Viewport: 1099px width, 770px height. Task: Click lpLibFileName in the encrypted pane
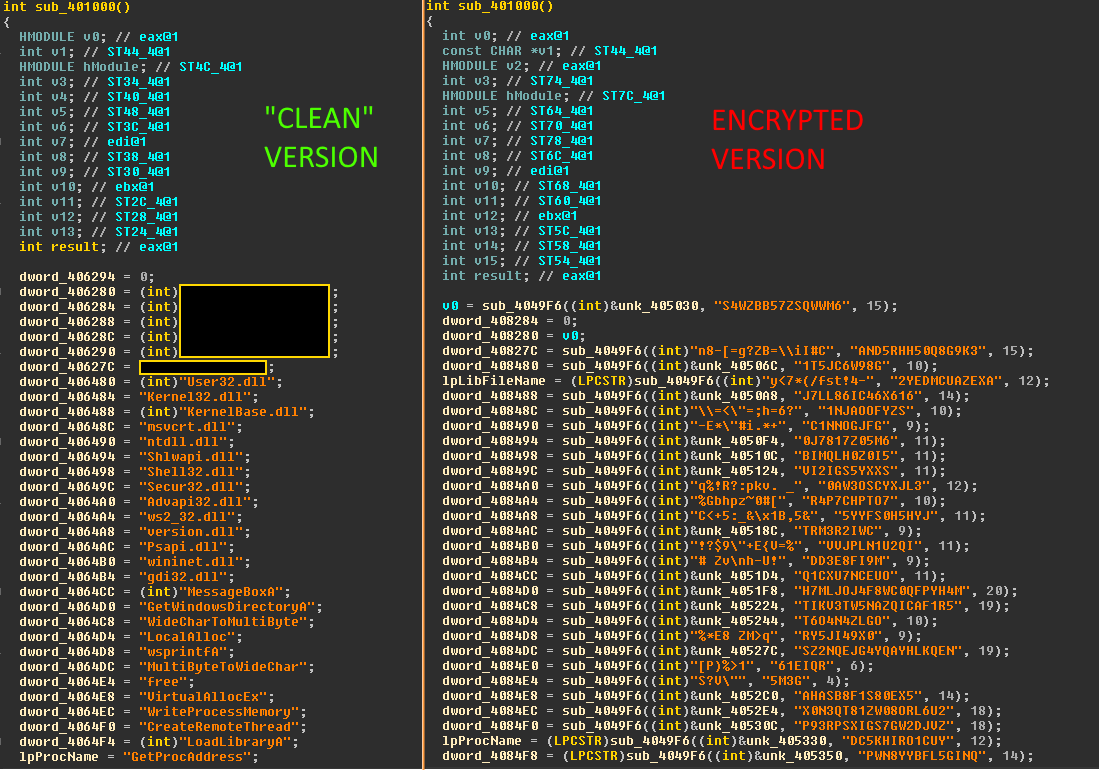pyautogui.click(x=493, y=381)
